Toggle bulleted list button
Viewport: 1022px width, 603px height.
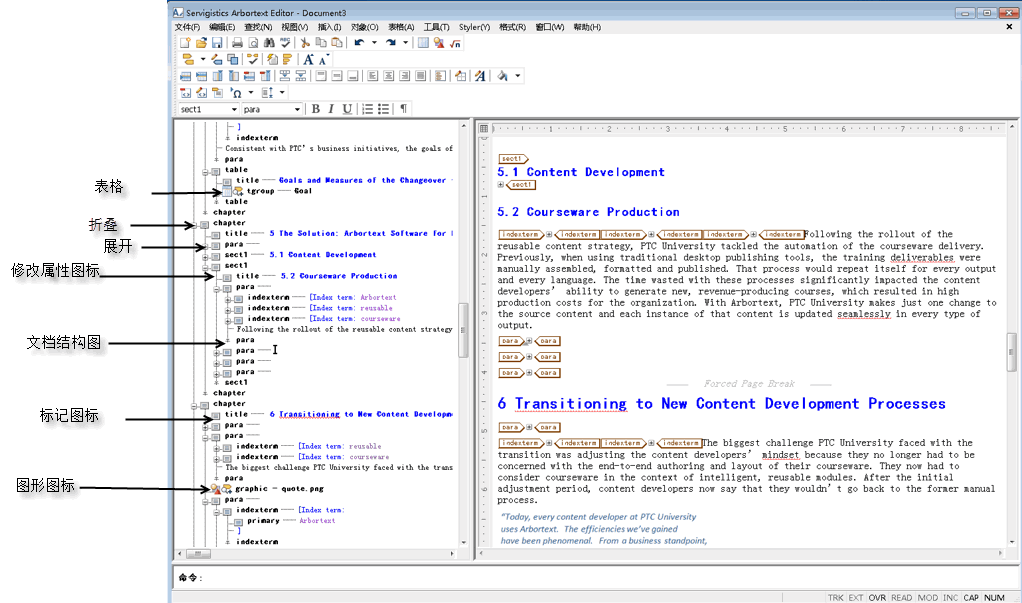point(383,109)
